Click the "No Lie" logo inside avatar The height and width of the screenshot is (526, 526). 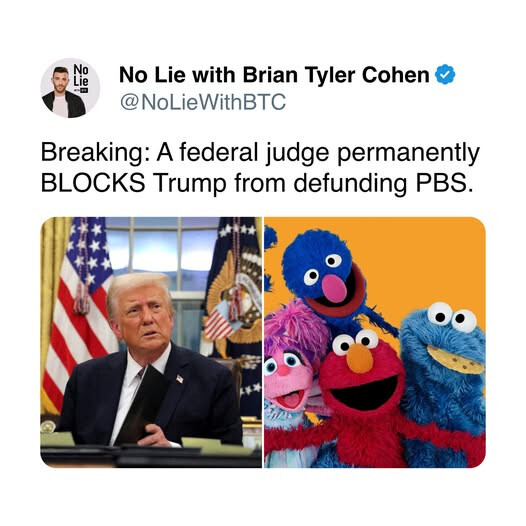click(81, 76)
